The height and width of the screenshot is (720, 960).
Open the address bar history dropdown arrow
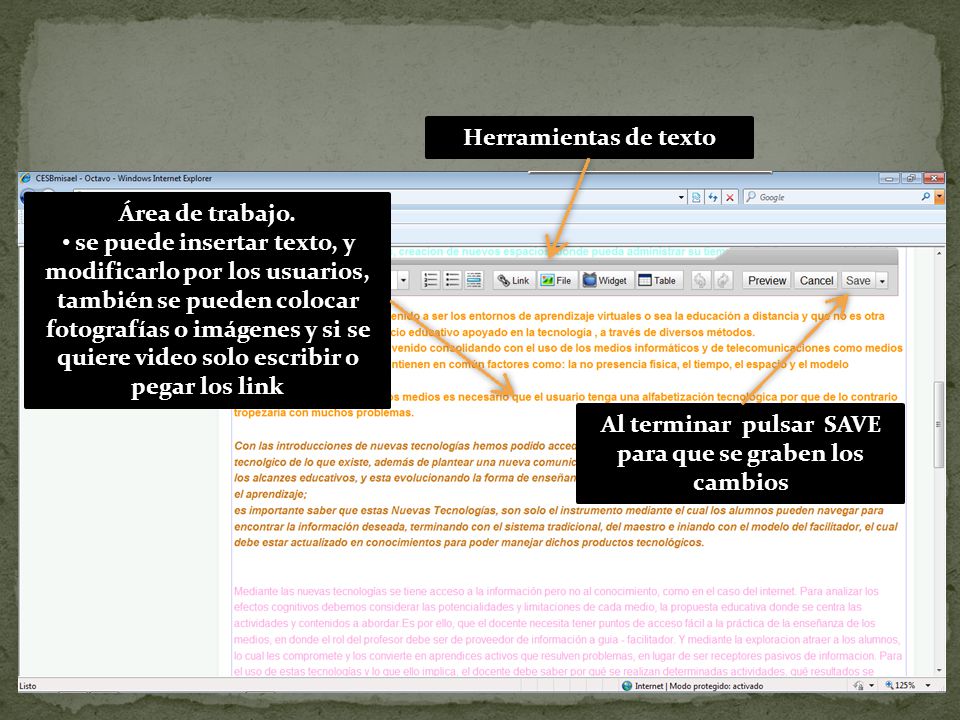pyautogui.click(x=681, y=197)
